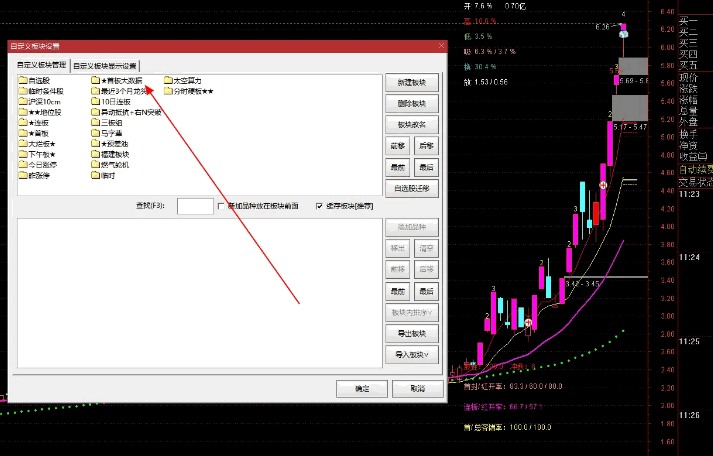Image resolution: width=713 pixels, height=456 pixels.
Task: Select the 今日涨停 folder icon
Action: (23, 165)
